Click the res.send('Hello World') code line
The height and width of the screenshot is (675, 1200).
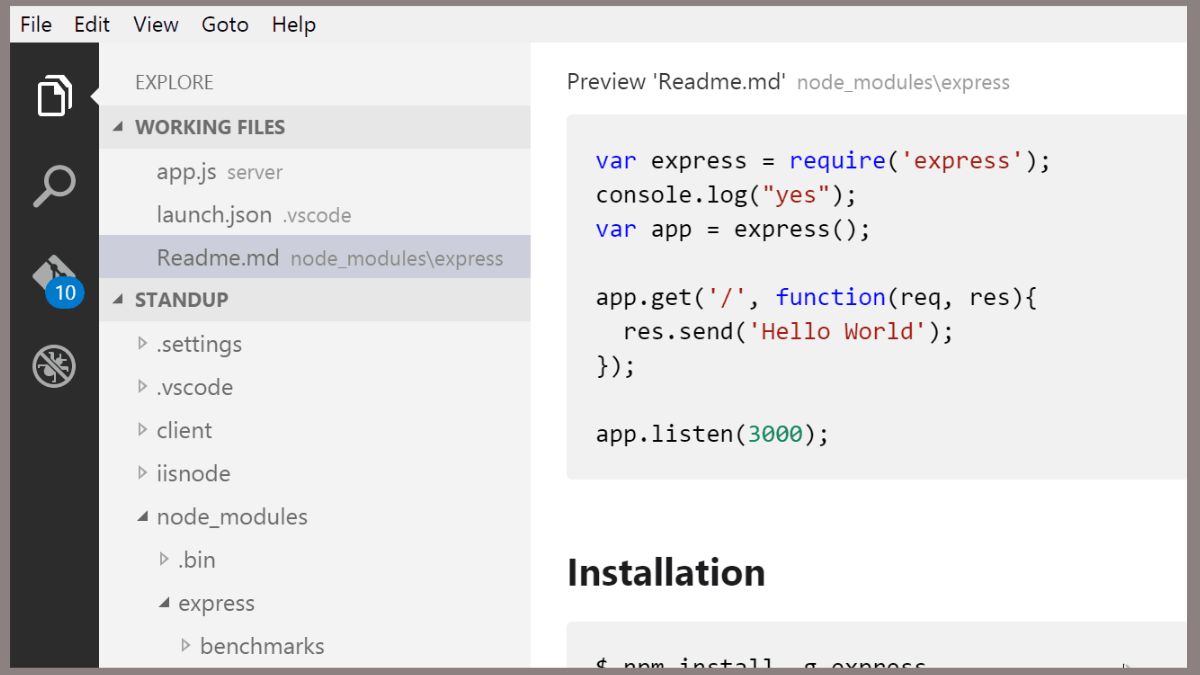point(788,331)
